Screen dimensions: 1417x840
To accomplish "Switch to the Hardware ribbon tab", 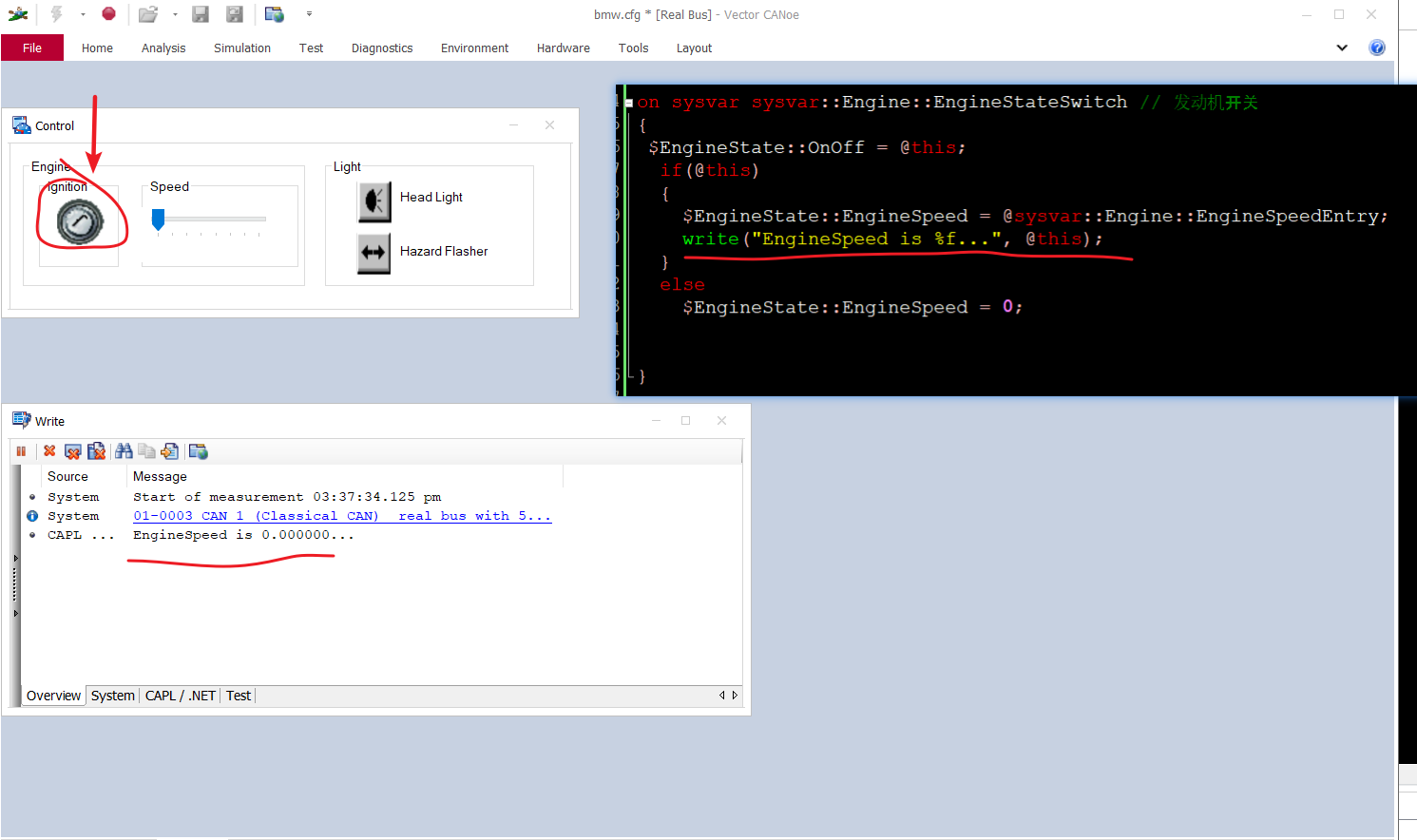I will pyautogui.click(x=564, y=48).
